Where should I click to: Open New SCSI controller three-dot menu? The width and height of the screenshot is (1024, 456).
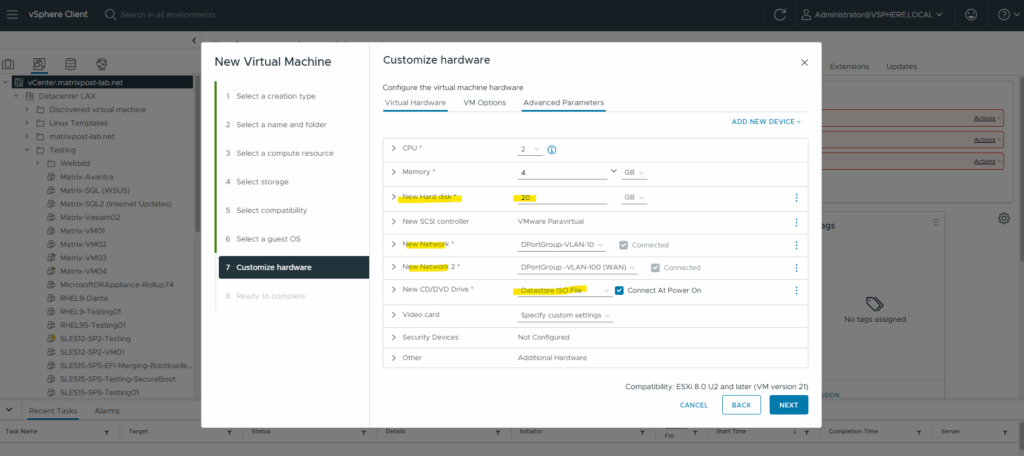pyautogui.click(x=796, y=222)
